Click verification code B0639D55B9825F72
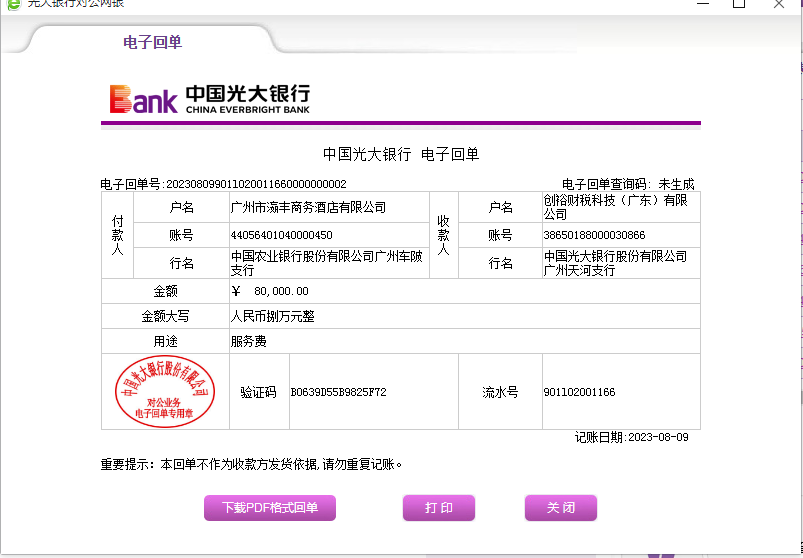This screenshot has width=803, height=558. (339, 393)
